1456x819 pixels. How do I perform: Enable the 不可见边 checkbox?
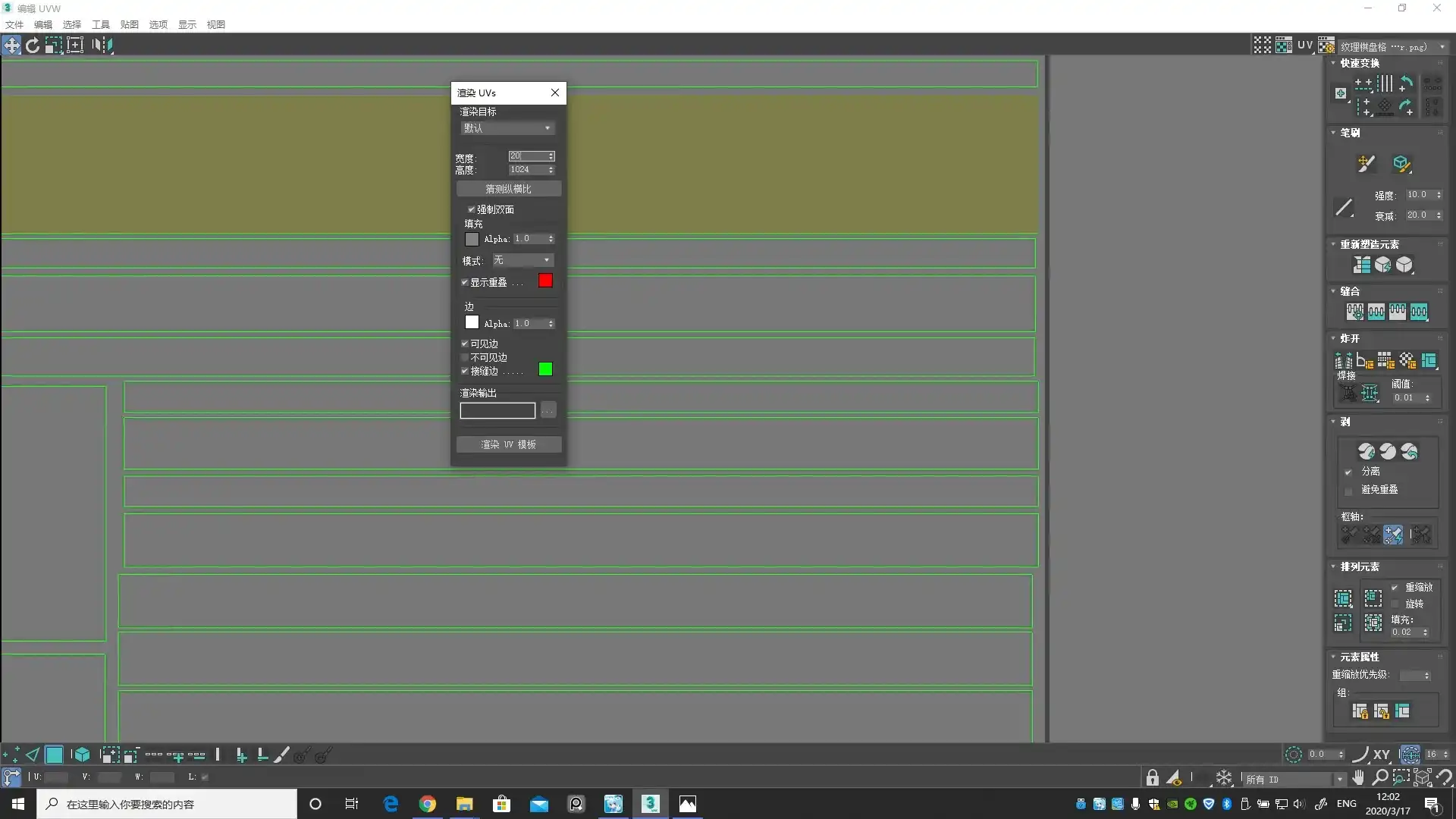pyautogui.click(x=465, y=357)
